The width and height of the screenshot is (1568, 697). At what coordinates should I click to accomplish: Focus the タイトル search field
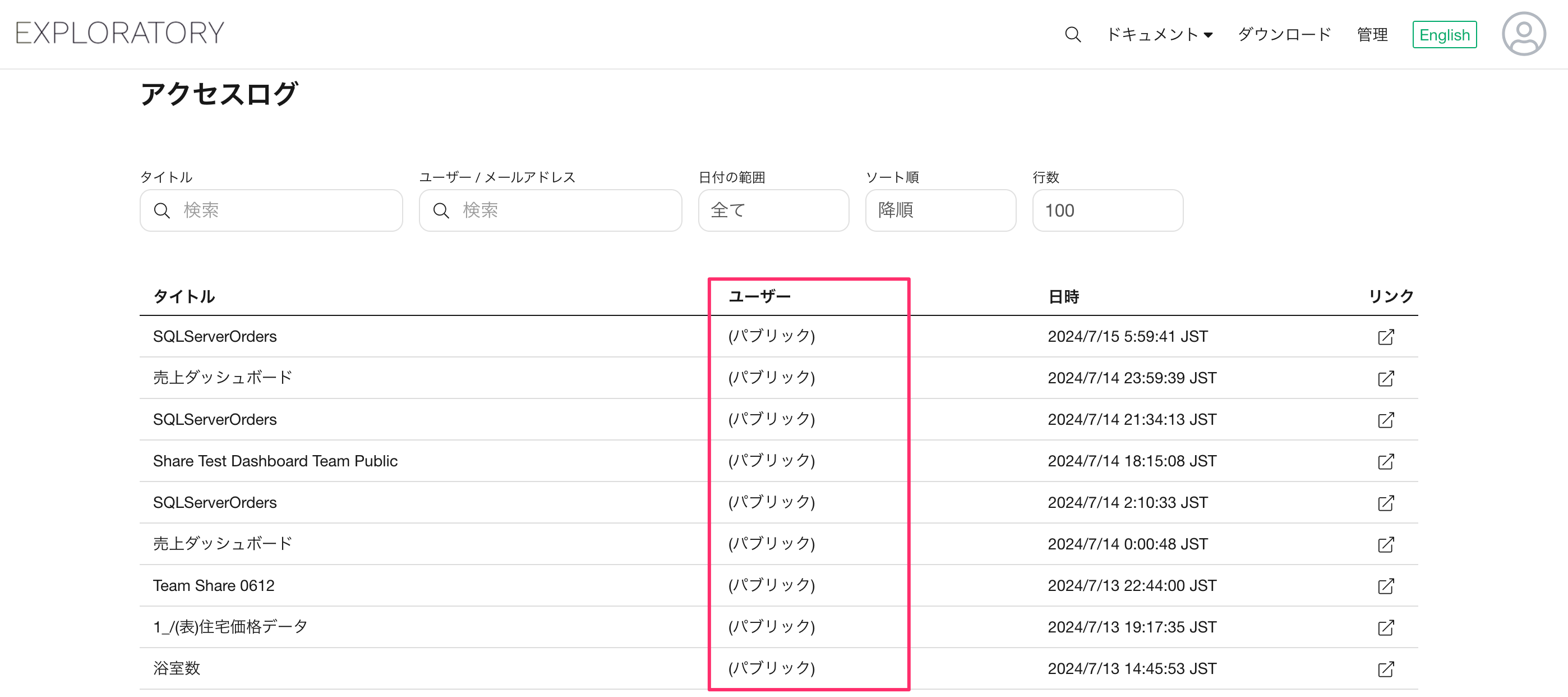click(x=271, y=210)
